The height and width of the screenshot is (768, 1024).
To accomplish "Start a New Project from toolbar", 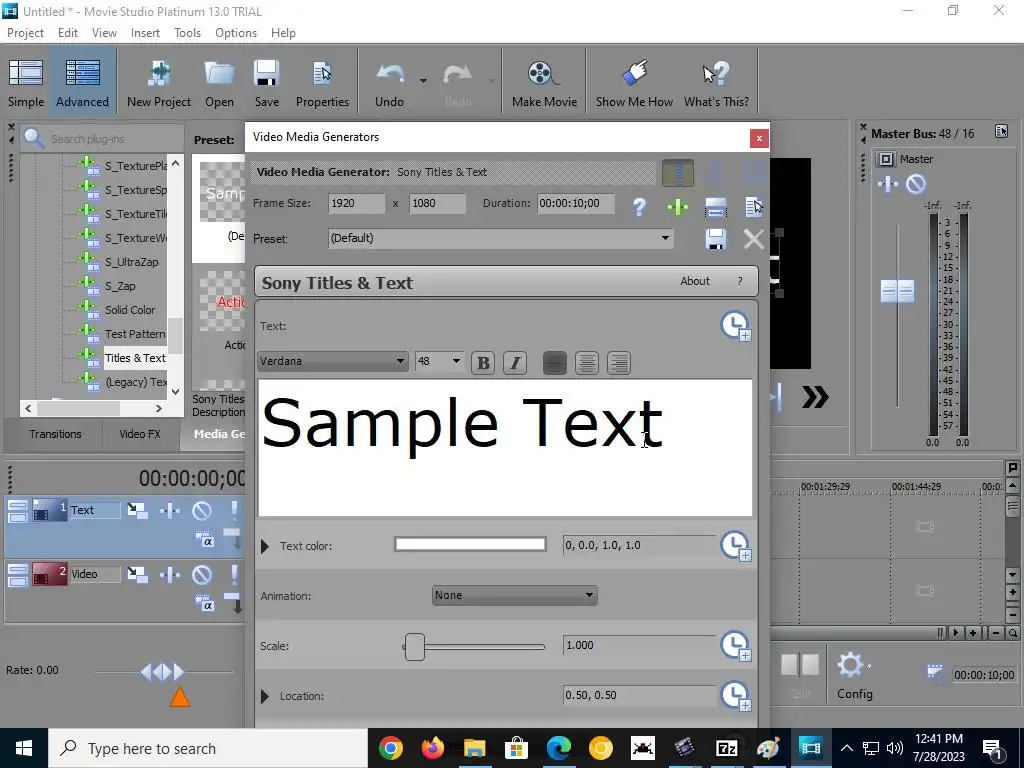I will [159, 82].
